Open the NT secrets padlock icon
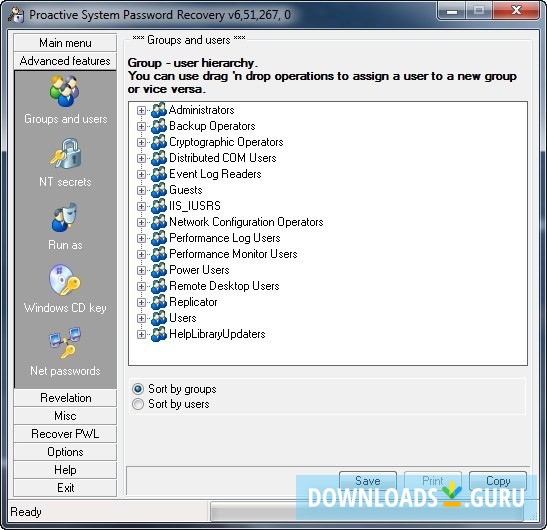The width and height of the screenshot is (547, 530). click(x=65, y=154)
